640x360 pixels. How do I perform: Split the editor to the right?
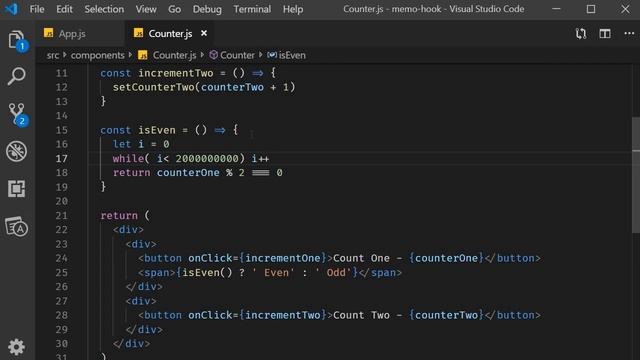tap(605, 33)
